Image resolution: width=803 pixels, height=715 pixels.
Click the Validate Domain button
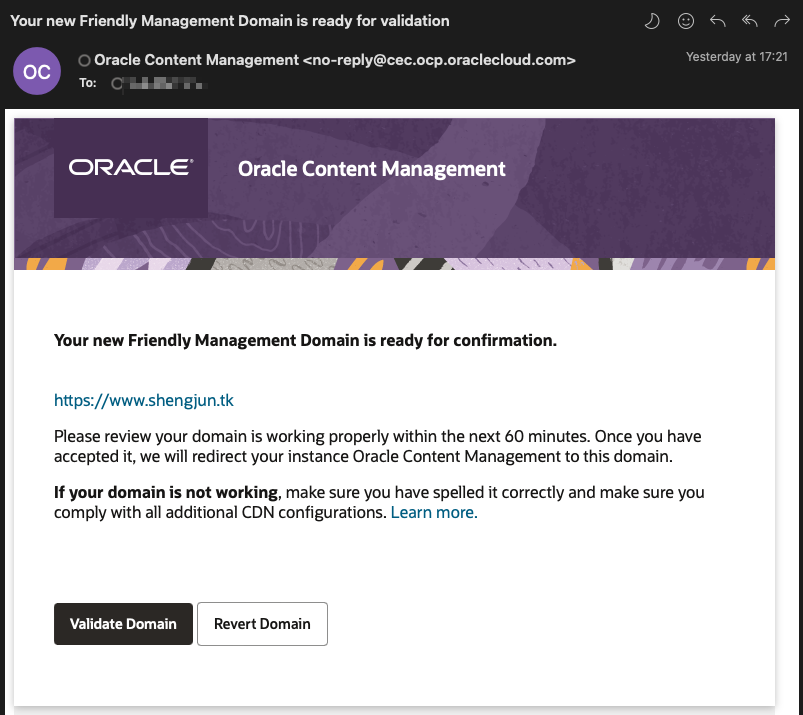pos(123,624)
